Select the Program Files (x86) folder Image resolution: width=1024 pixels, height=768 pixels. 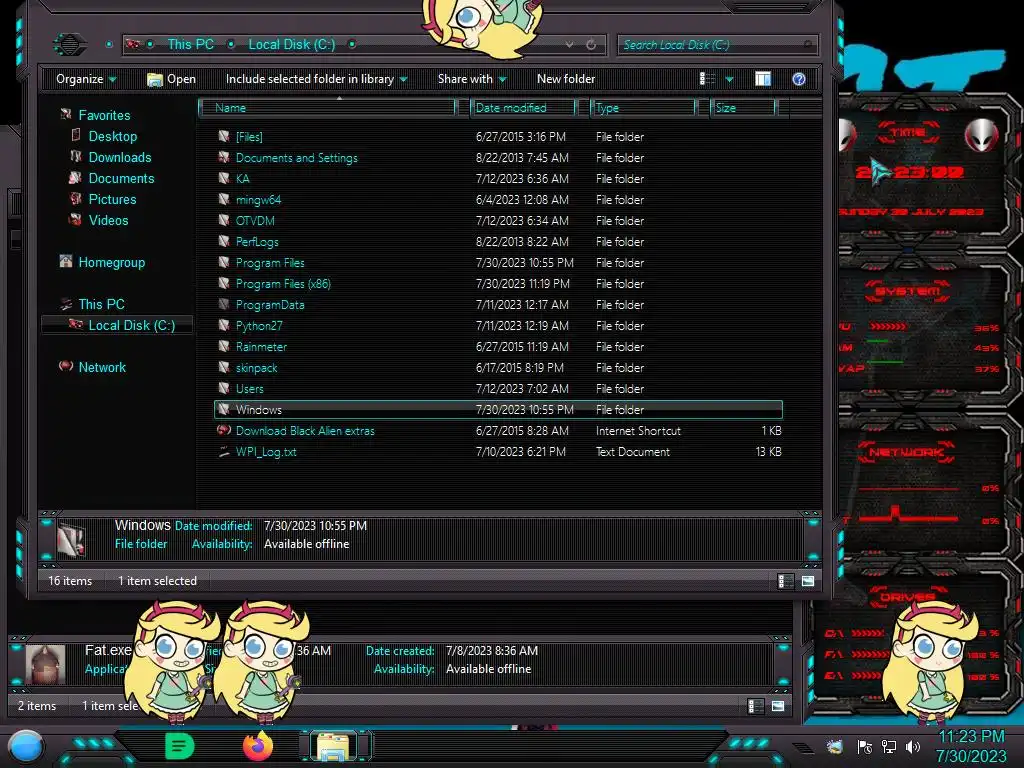tap(283, 283)
